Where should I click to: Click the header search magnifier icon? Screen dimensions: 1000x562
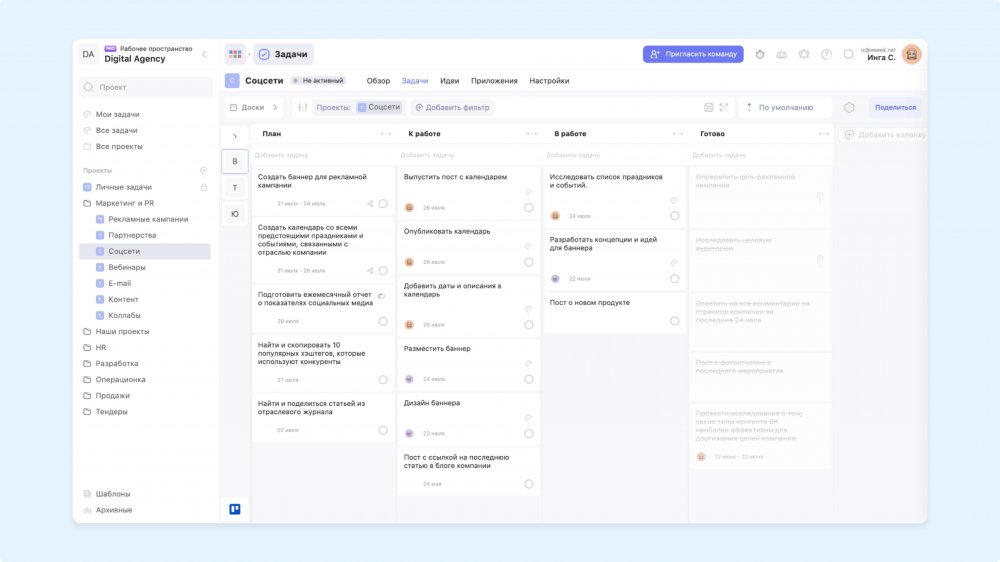(x=848, y=54)
